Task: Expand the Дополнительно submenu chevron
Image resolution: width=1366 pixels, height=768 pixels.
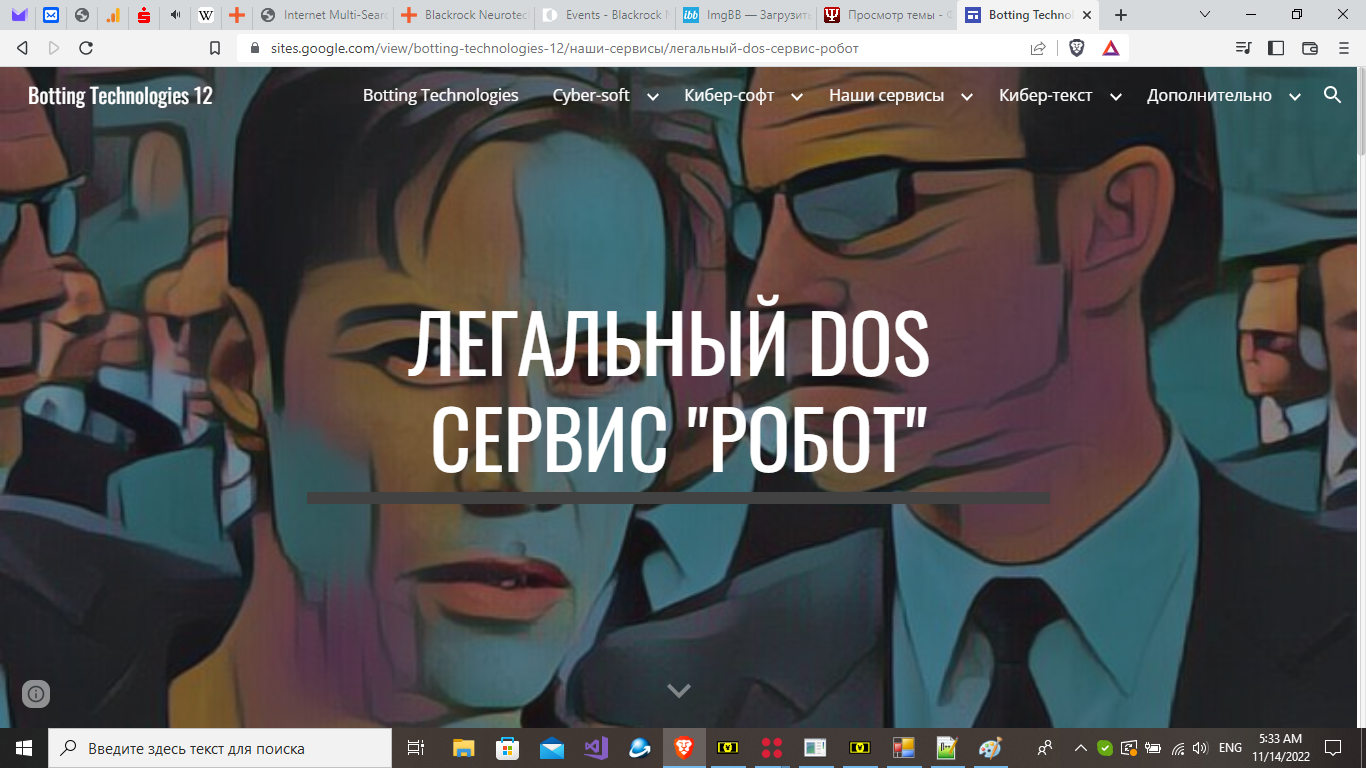Action: coord(1295,97)
